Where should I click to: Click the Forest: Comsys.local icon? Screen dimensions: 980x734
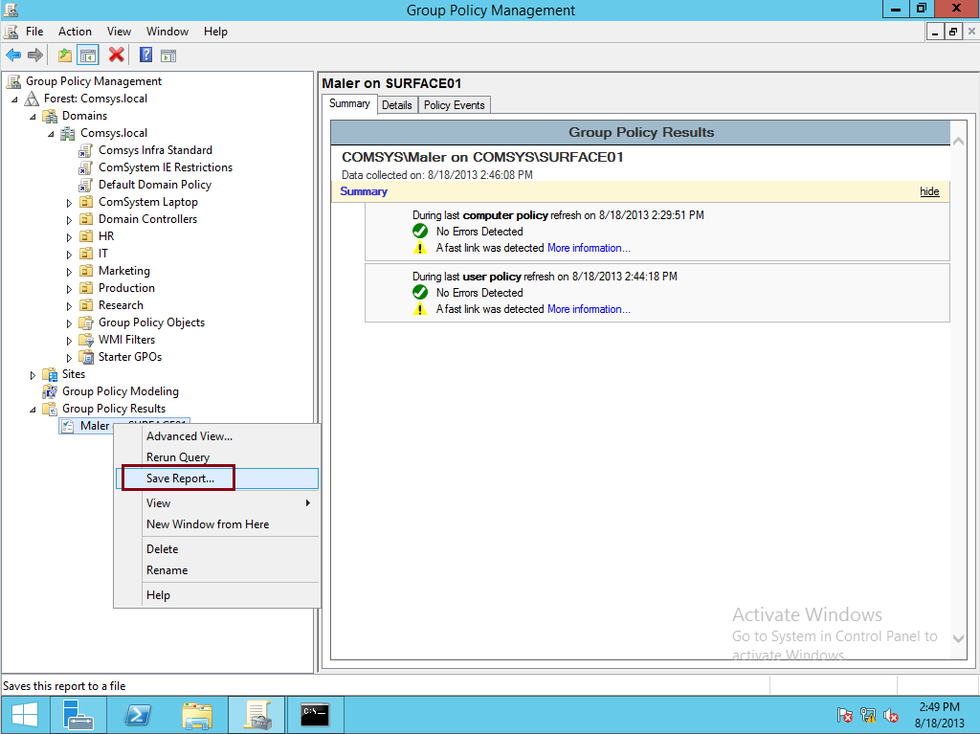click(x=32, y=99)
